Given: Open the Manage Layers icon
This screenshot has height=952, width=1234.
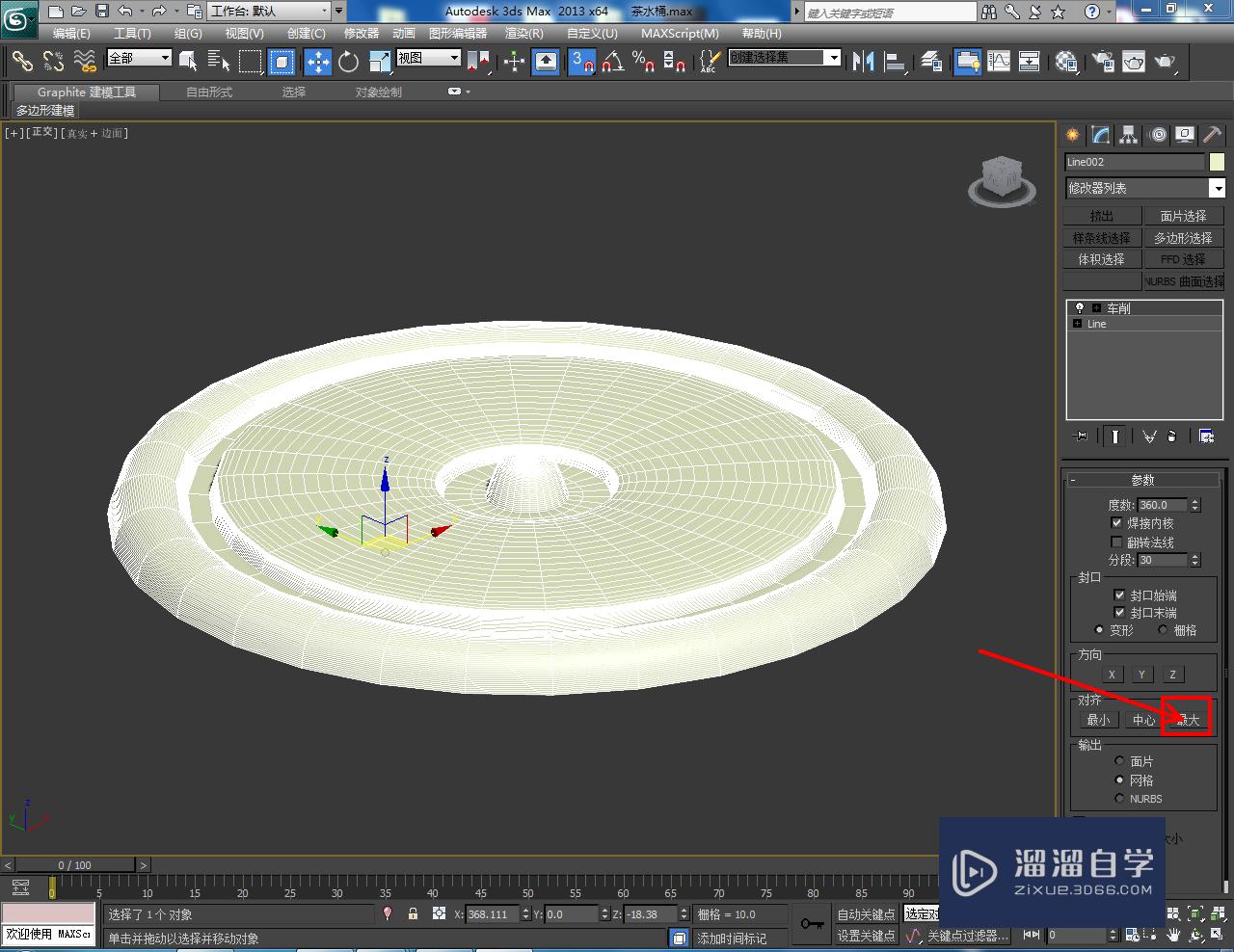Looking at the screenshot, I should click(x=931, y=62).
